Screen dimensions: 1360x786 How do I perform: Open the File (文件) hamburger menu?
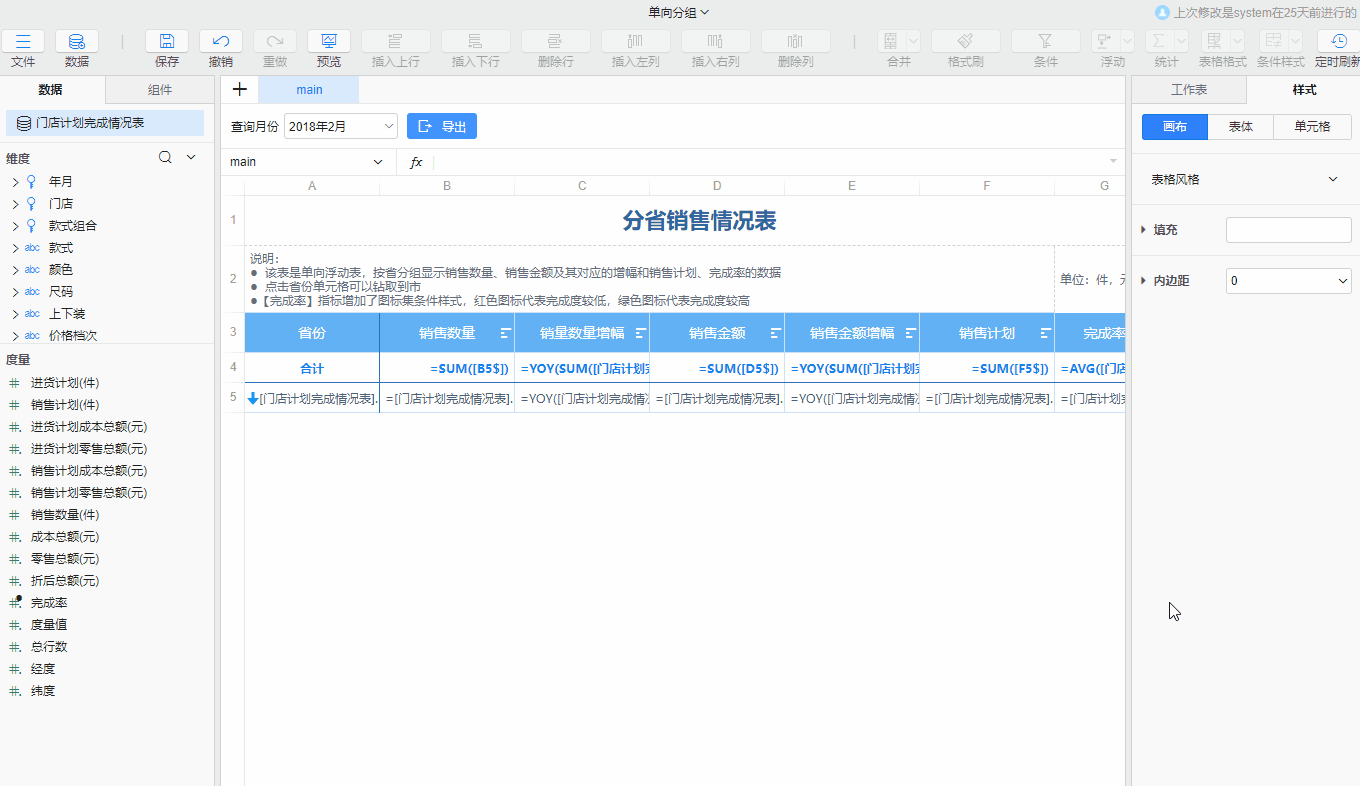[23, 41]
